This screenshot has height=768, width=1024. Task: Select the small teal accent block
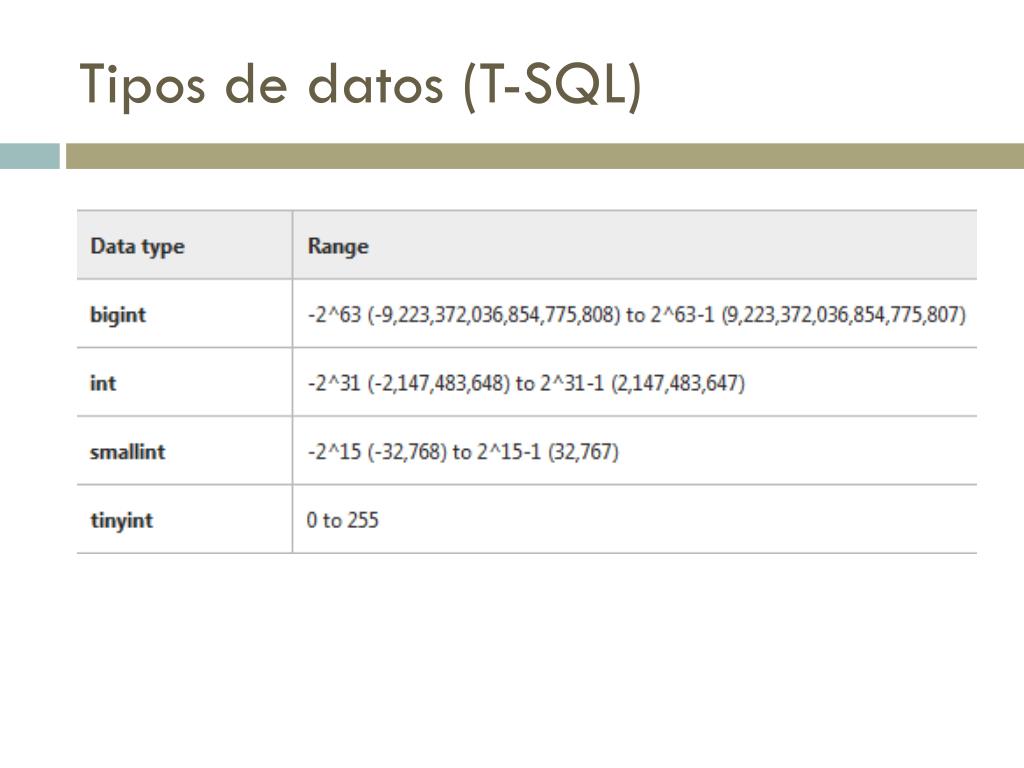click(30, 156)
